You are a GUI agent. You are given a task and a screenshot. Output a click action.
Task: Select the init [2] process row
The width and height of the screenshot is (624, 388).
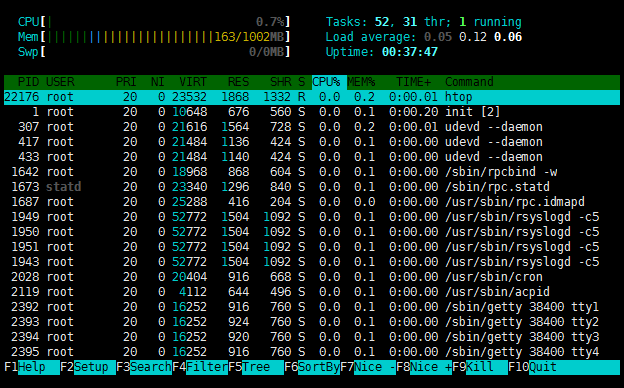(312, 112)
